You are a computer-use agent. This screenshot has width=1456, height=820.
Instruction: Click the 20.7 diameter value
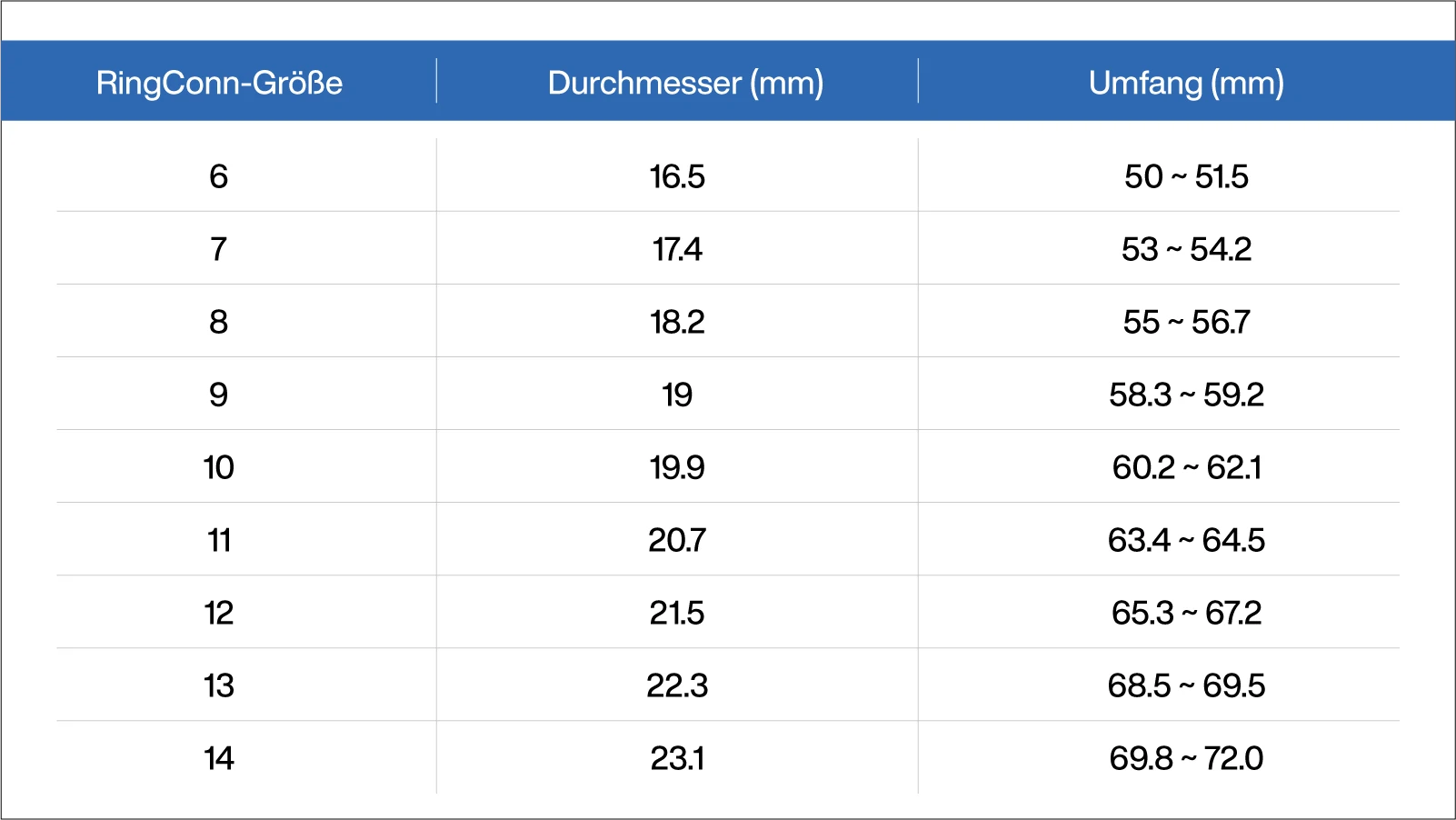(x=677, y=540)
